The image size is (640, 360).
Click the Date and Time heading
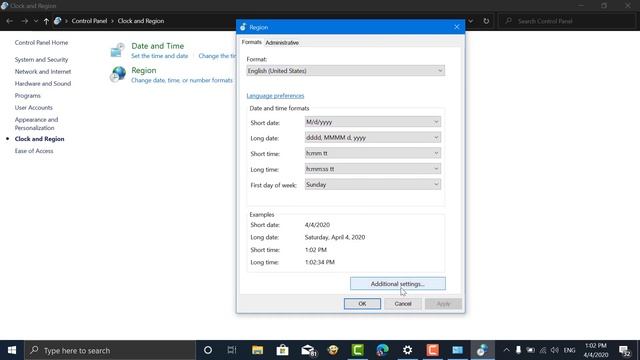158,46
